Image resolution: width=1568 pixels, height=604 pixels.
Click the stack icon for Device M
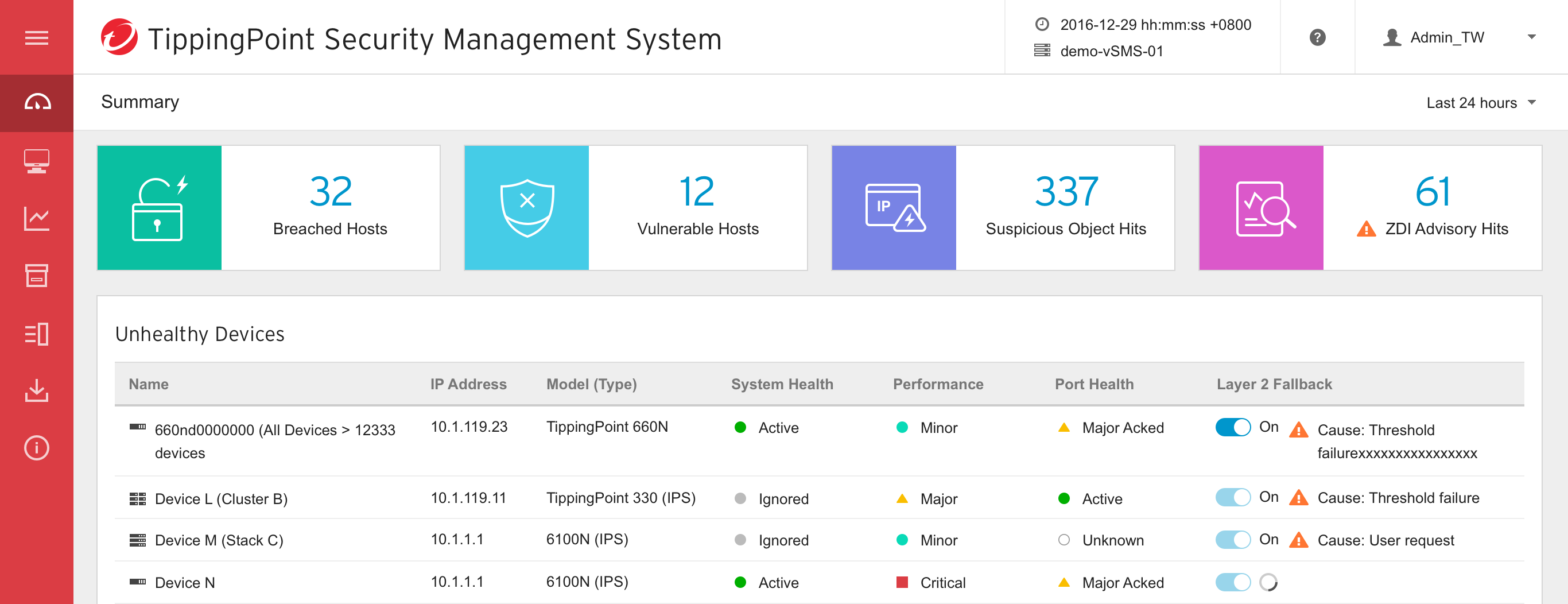[138, 540]
